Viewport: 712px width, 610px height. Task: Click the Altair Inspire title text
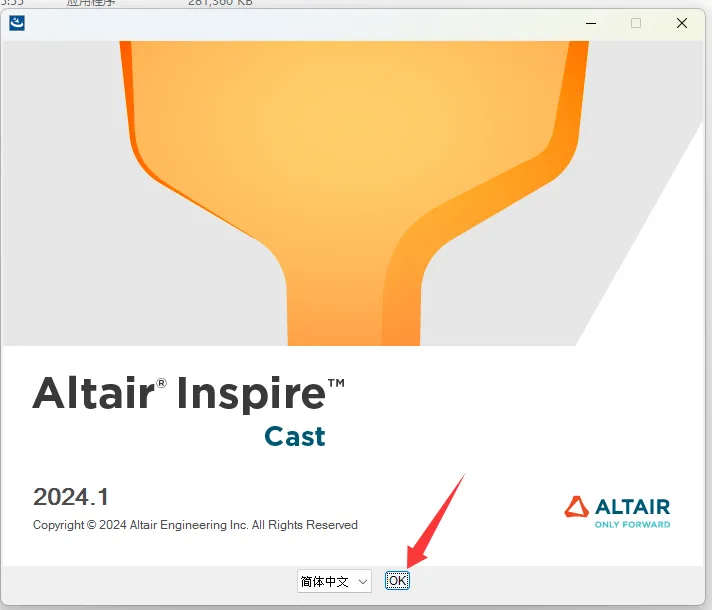(x=188, y=393)
